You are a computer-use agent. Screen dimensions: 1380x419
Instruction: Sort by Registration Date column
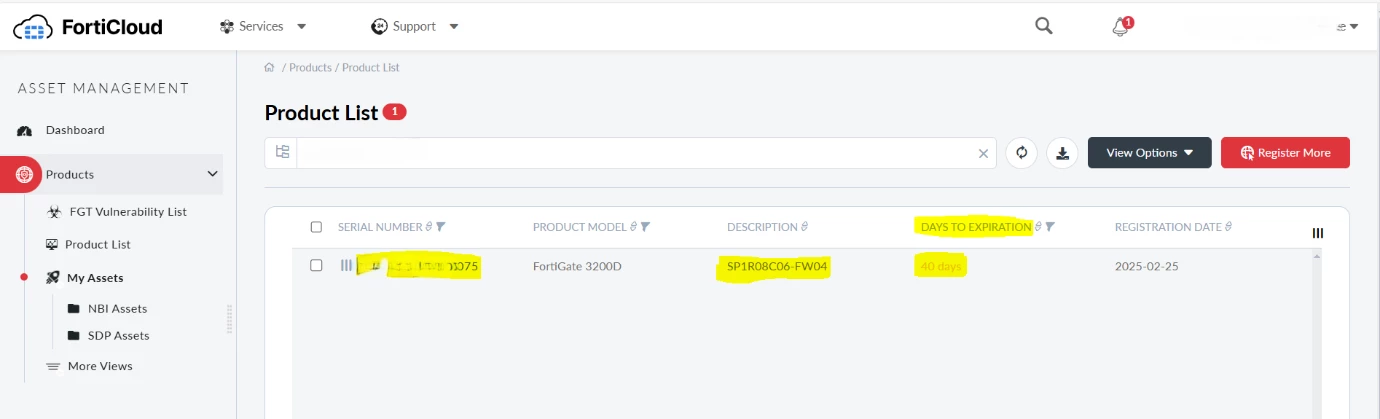coord(1228,227)
